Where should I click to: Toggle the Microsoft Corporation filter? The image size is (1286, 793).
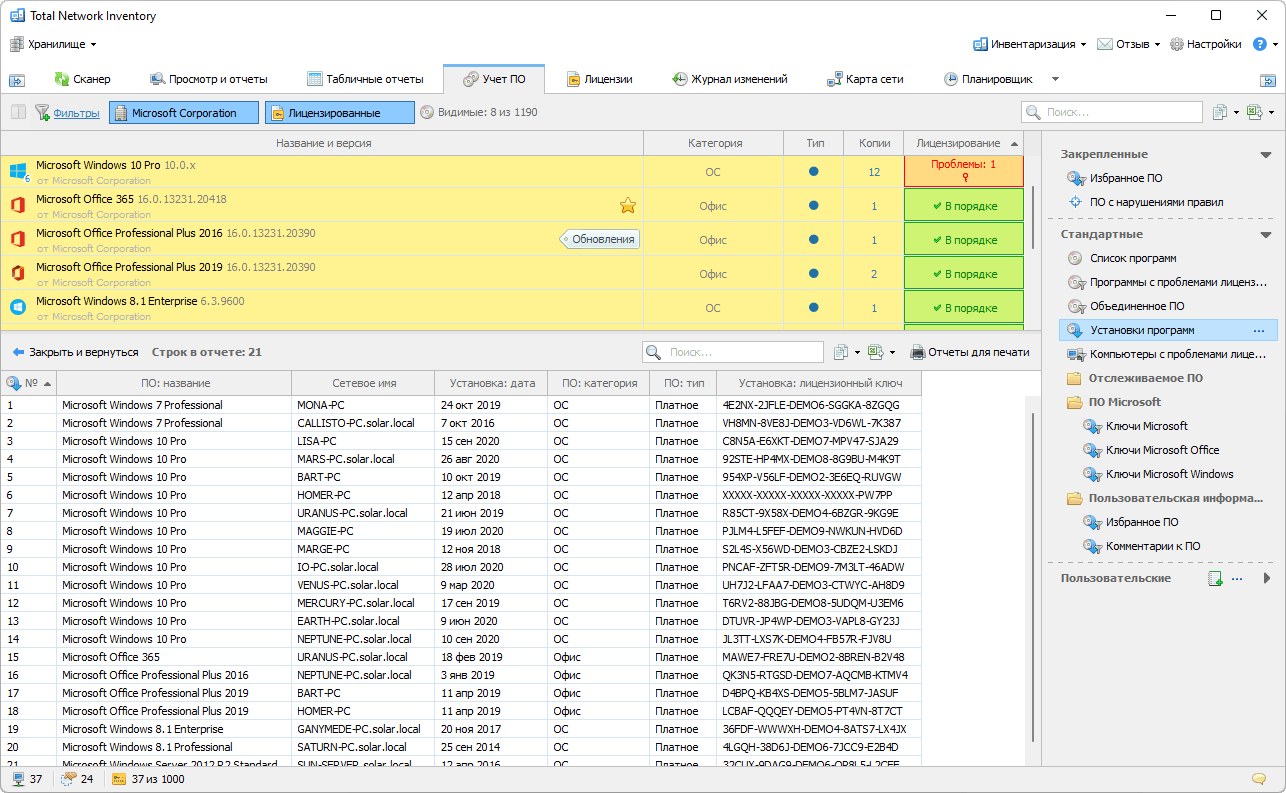point(183,113)
